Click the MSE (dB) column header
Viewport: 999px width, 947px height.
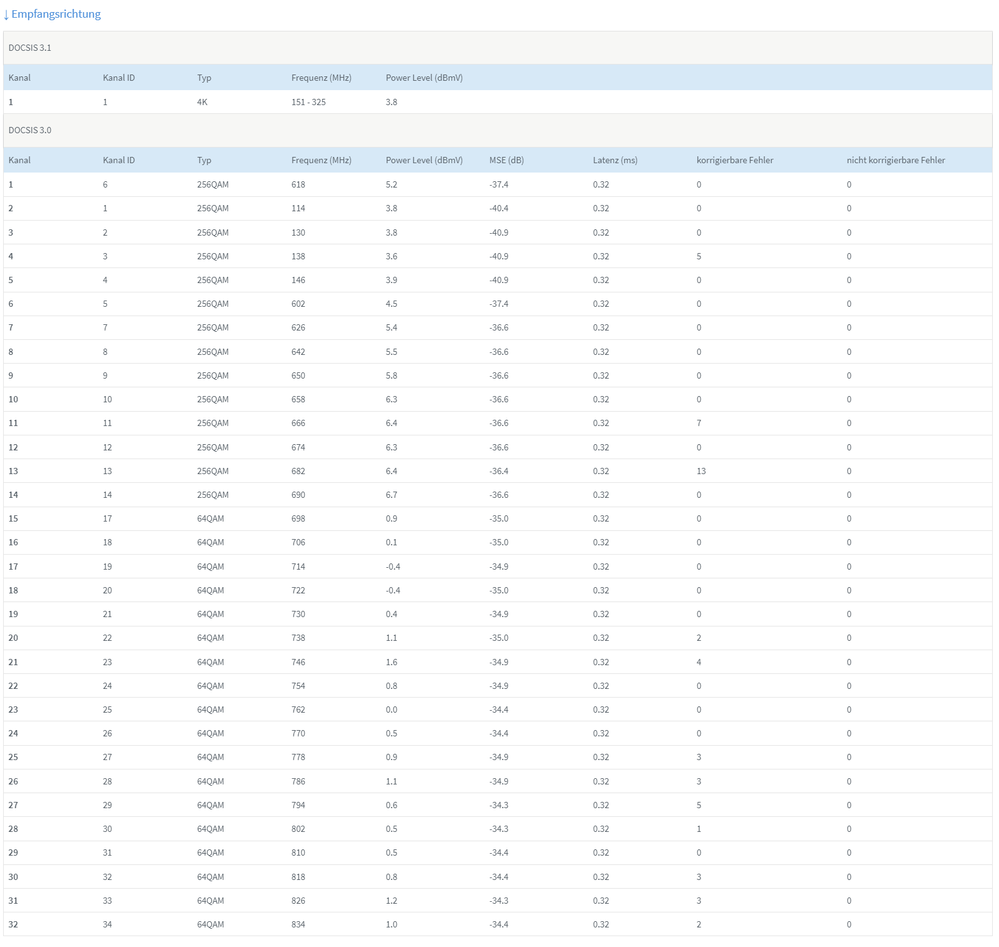click(507, 160)
